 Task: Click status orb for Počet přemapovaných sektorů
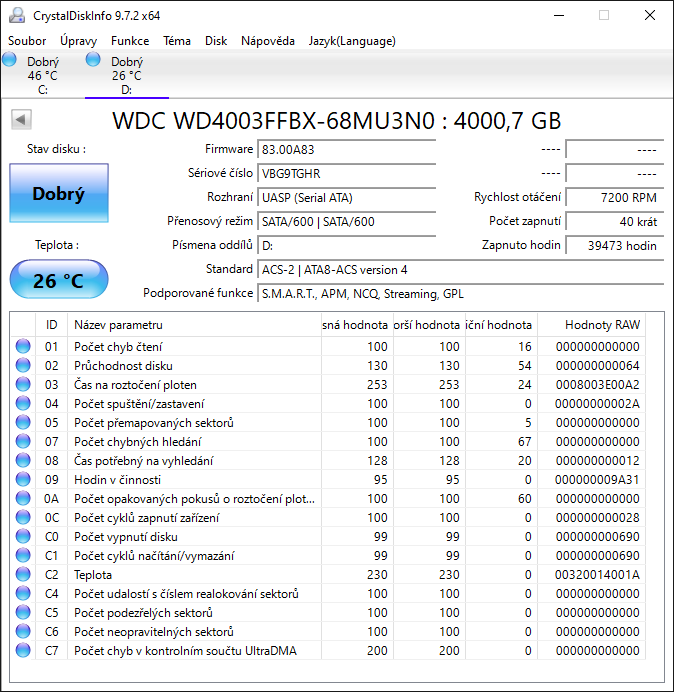click(x=23, y=422)
